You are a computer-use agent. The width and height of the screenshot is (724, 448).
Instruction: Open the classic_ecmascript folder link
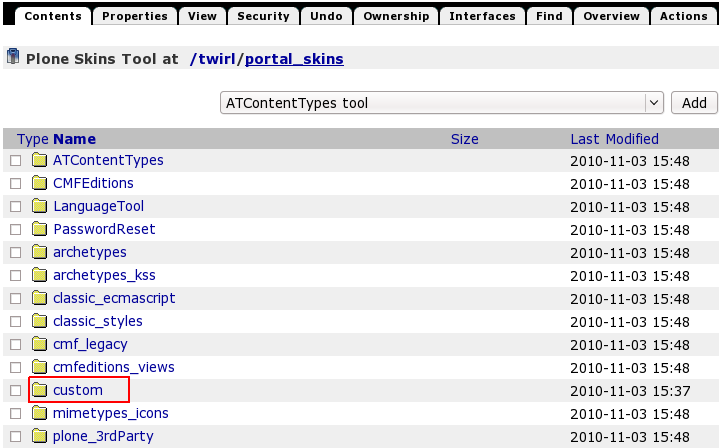click(114, 298)
